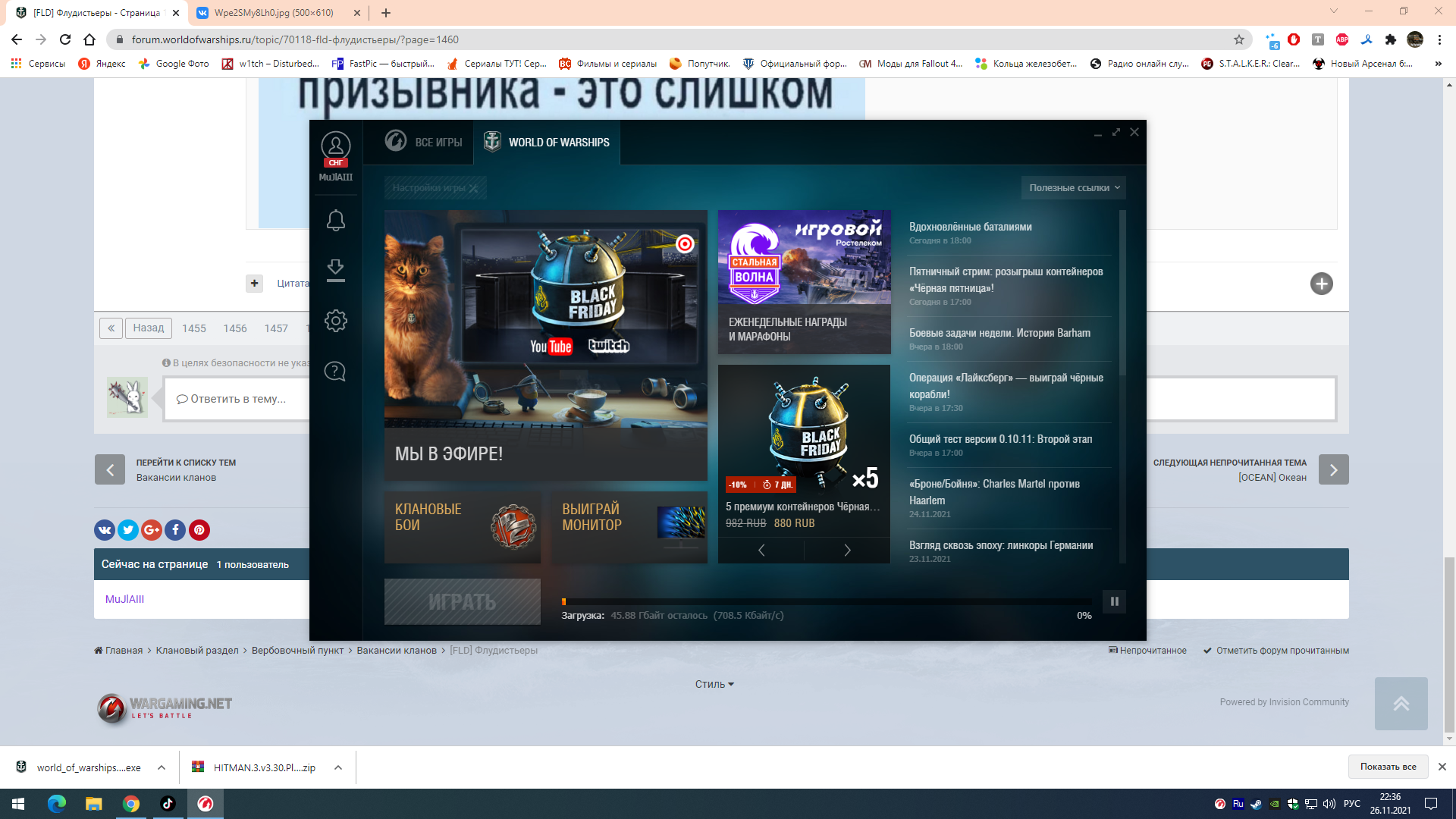Open the Яндекс bookmark
This screenshot has width=1456, height=819.
tap(102, 64)
